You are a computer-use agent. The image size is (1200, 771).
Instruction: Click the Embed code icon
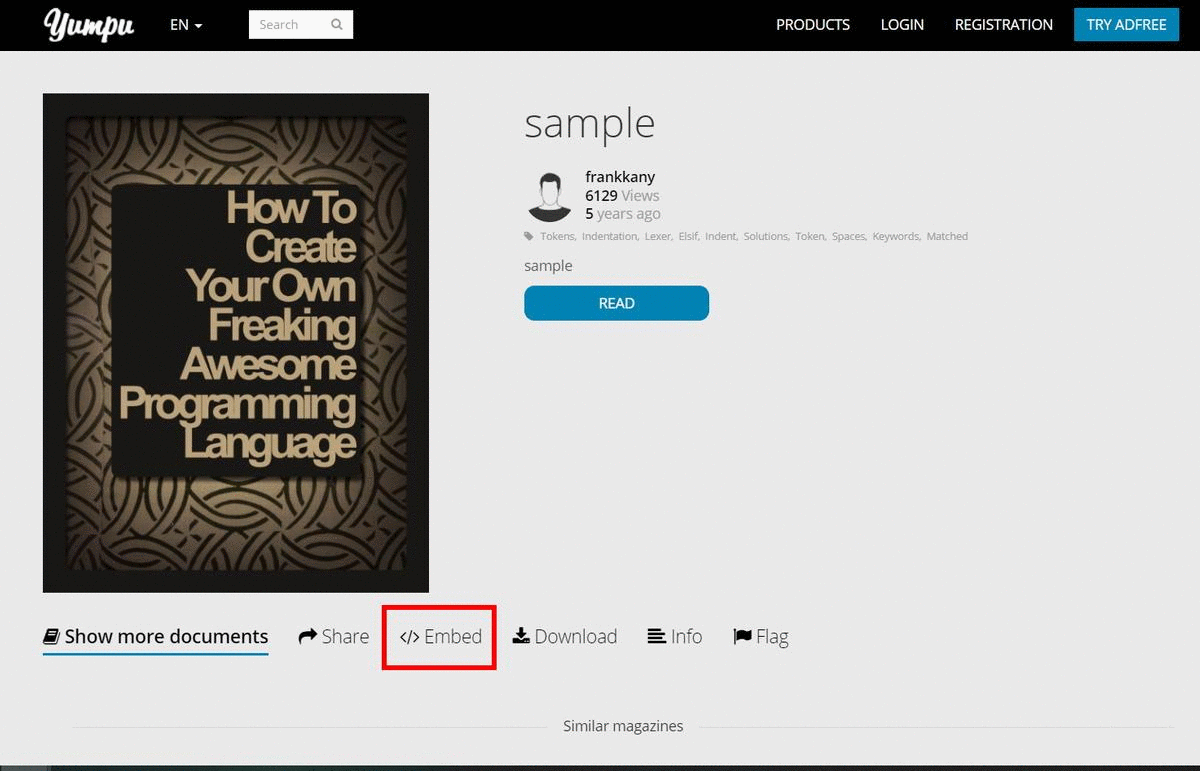coord(409,637)
